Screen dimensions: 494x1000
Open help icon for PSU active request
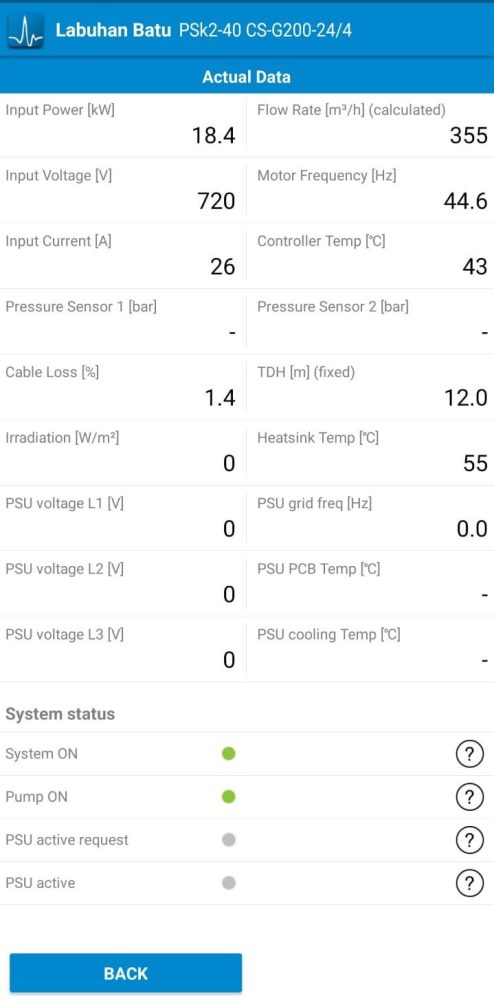click(x=469, y=840)
